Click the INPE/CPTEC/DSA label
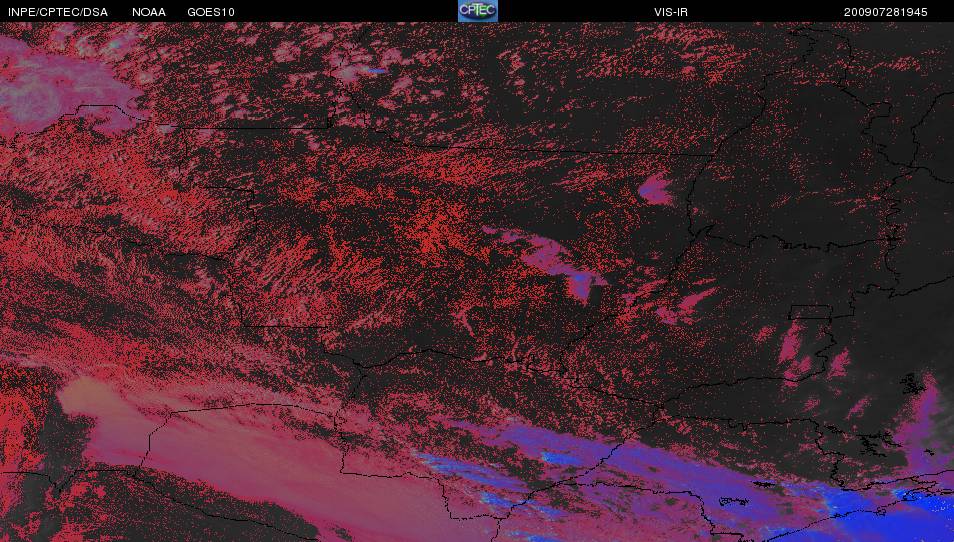This screenshot has height=542, width=954. point(58,12)
